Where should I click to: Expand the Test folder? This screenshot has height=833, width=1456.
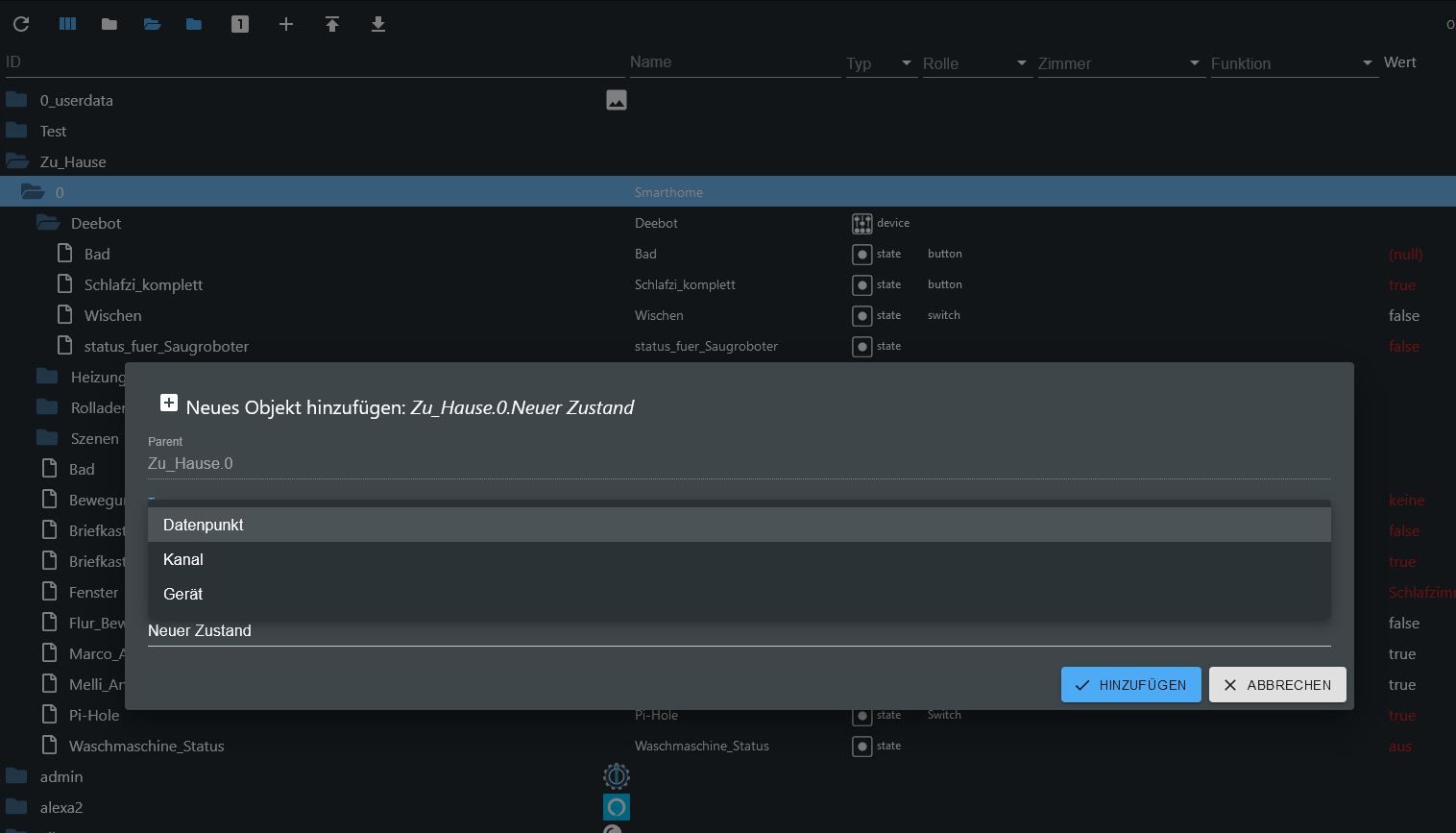(x=16, y=131)
